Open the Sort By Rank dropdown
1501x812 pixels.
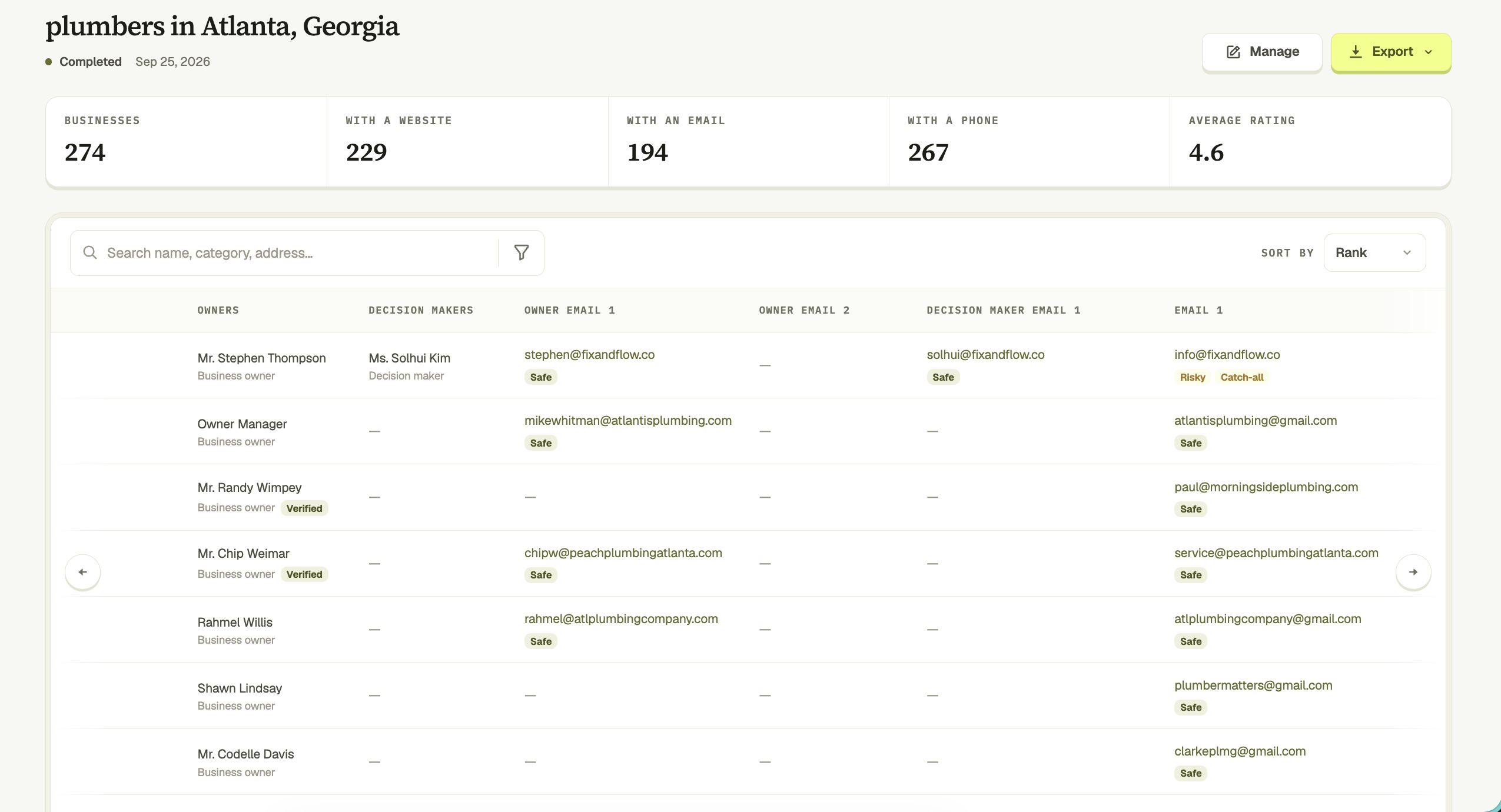1374,252
